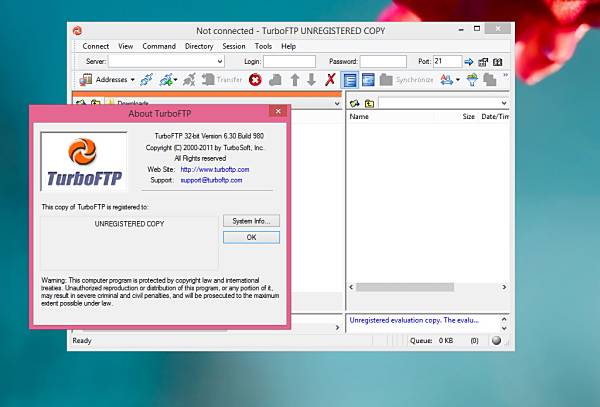
Task: Click the 'Unregistered evaluation copy' log text
Action: pyautogui.click(x=414, y=320)
